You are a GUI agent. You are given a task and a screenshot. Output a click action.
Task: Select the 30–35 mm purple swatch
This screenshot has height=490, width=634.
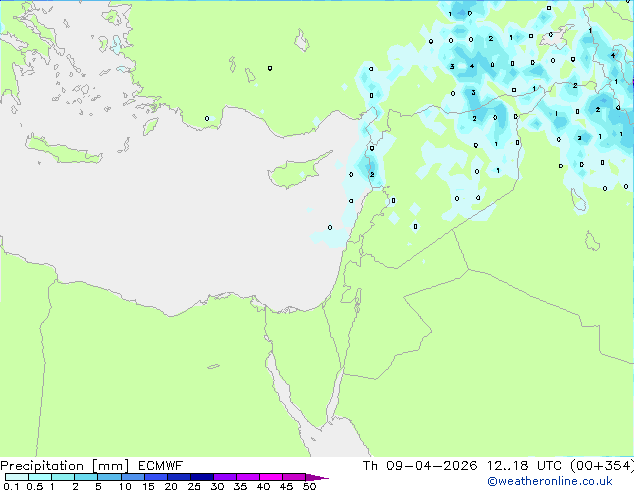point(225,477)
